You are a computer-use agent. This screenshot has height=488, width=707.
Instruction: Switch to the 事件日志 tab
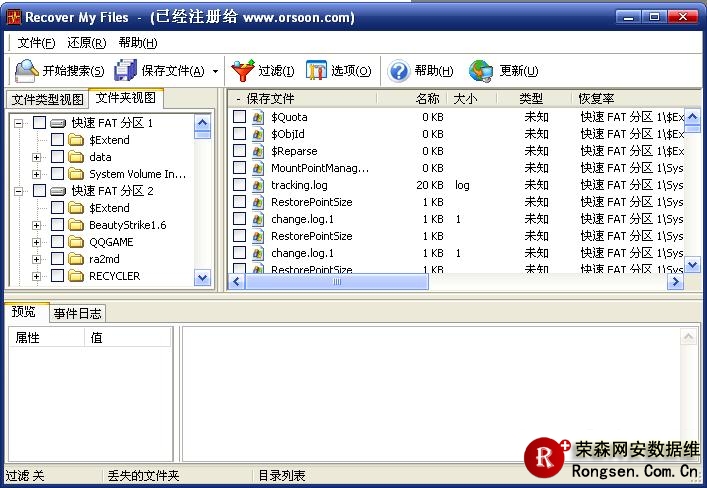(77, 313)
